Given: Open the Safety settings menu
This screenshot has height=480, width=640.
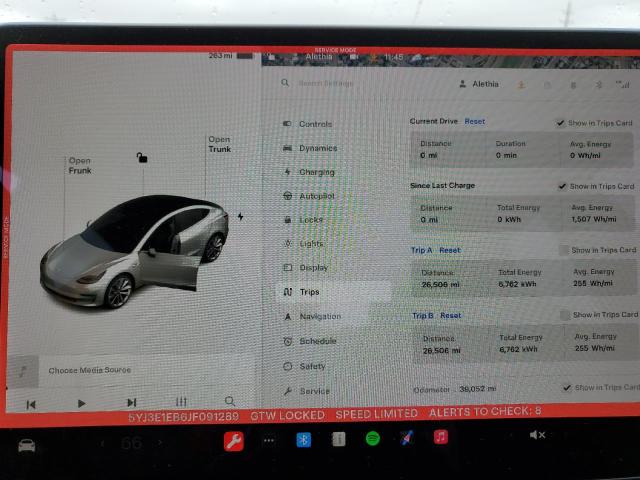Looking at the screenshot, I should pos(305,366).
